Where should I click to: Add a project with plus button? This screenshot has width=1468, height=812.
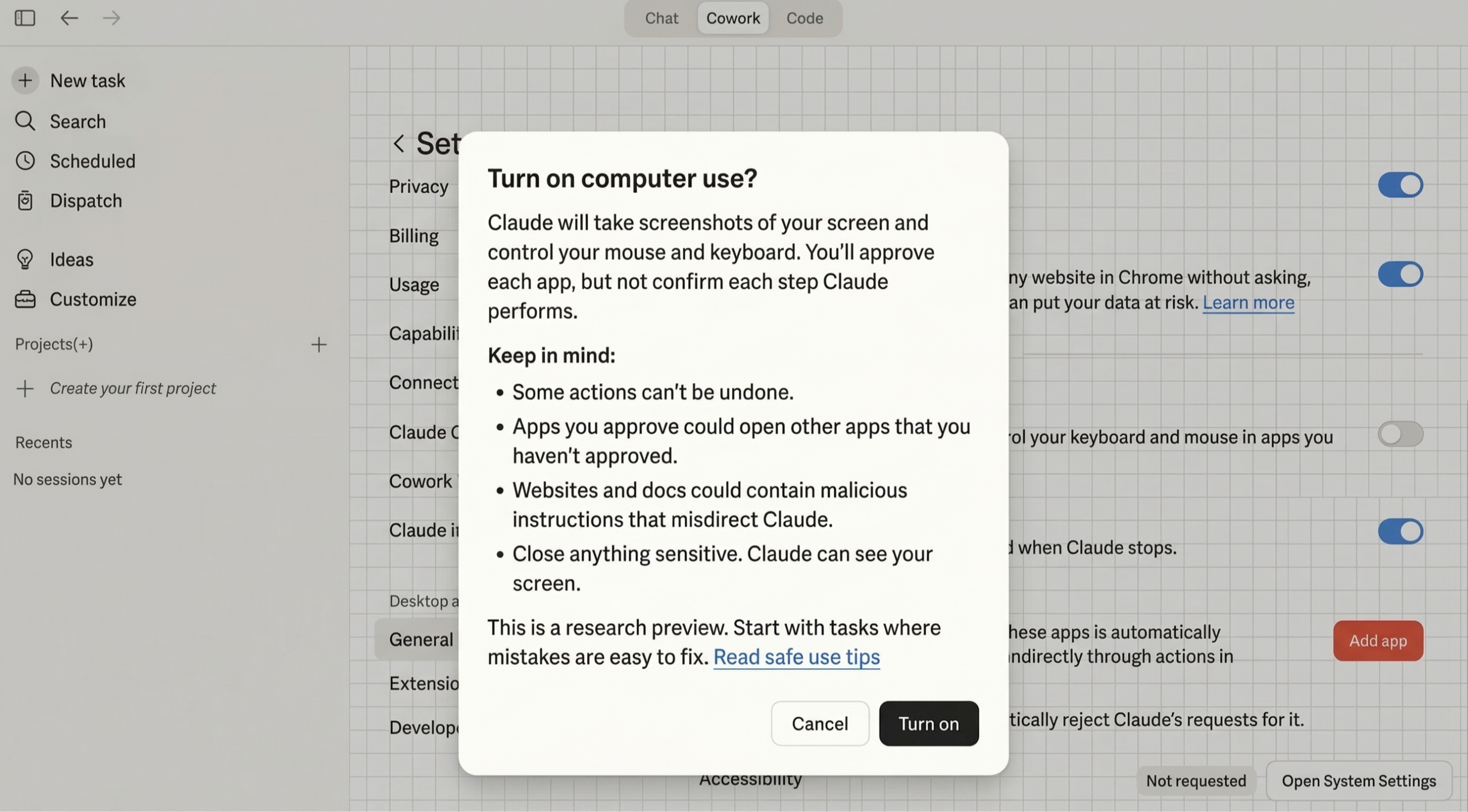coord(319,344)
